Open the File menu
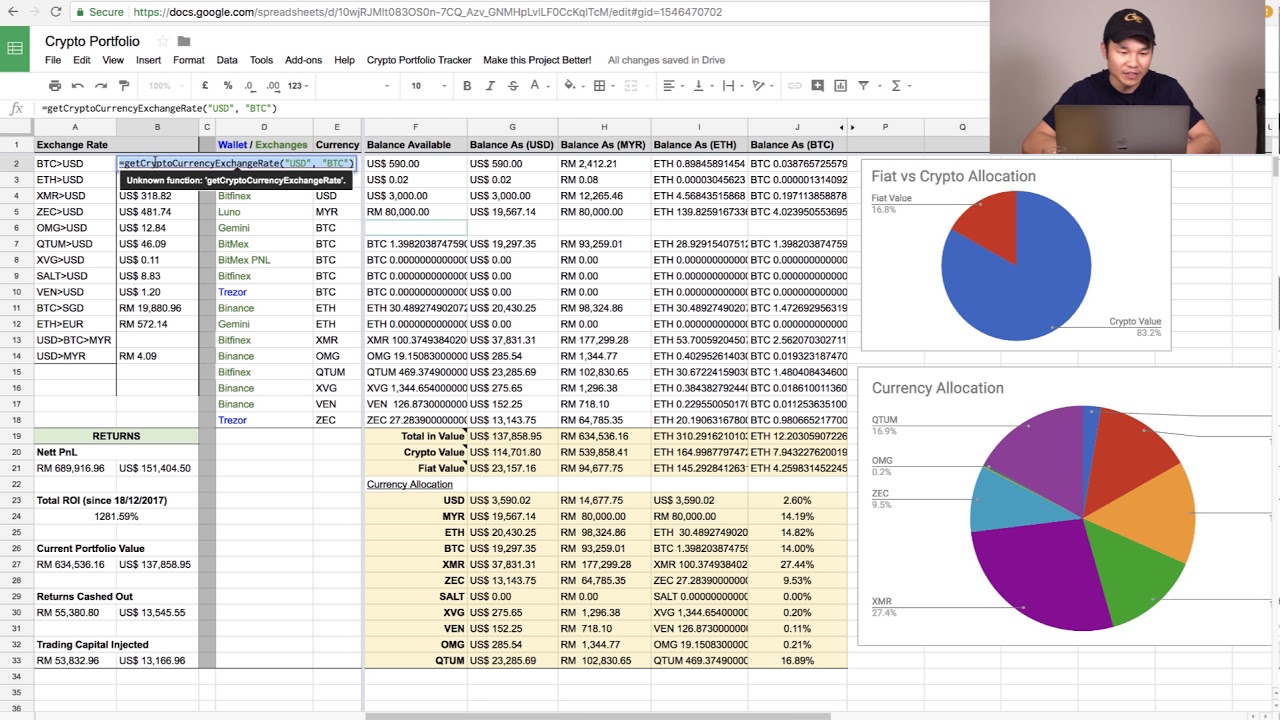Image resolution: width=1280 pixels, height=720 pixels. click(x=53, y=60)
